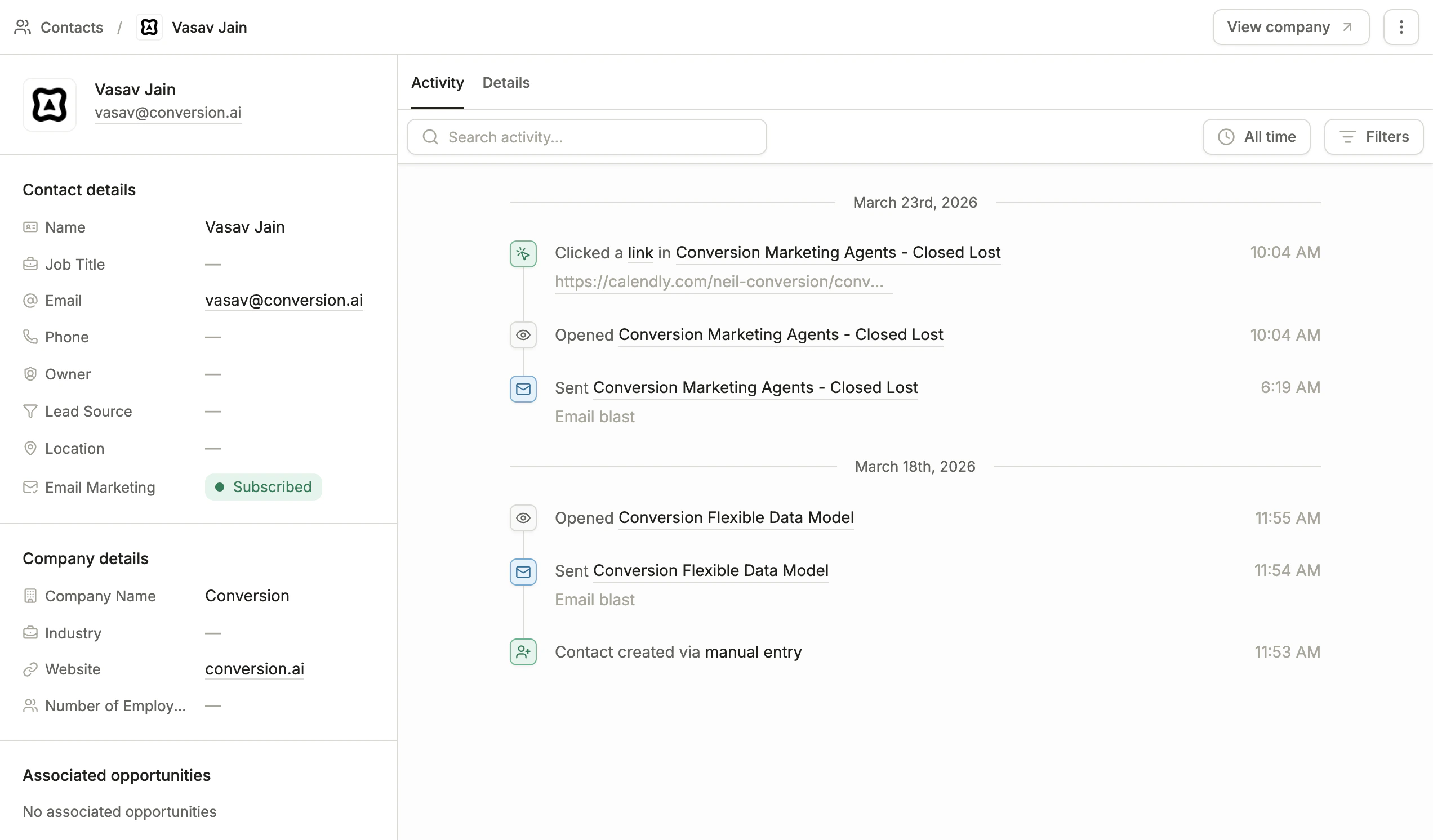Open the calendly.com link URL
1433x840 pixels.
tap(719, 282)
